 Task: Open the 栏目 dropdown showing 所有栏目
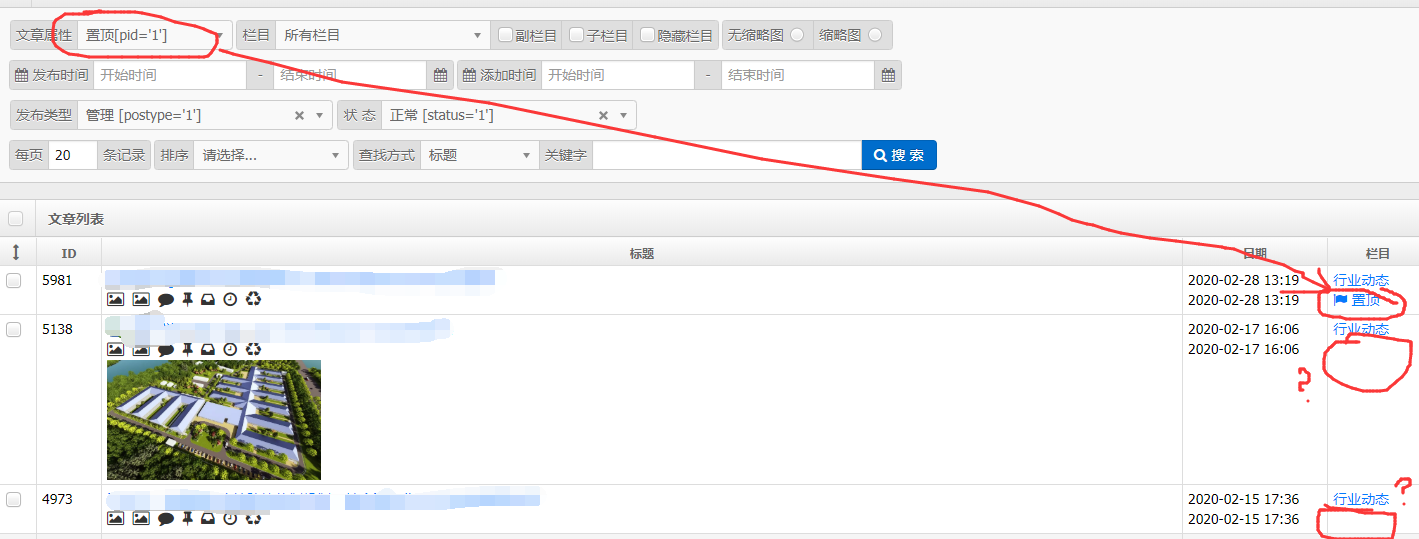tap(383, 35)
